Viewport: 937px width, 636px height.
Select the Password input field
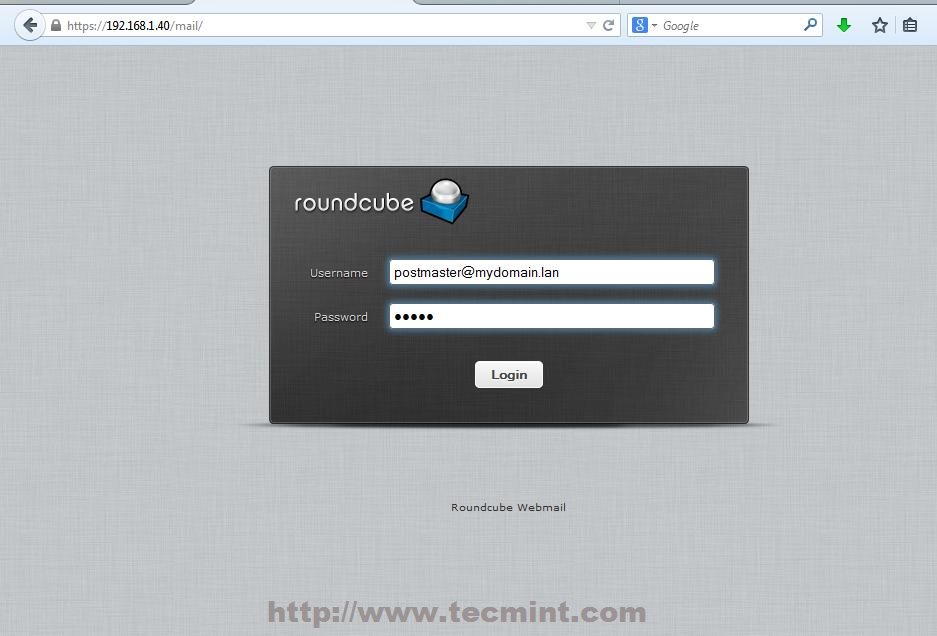coord(551,315)
